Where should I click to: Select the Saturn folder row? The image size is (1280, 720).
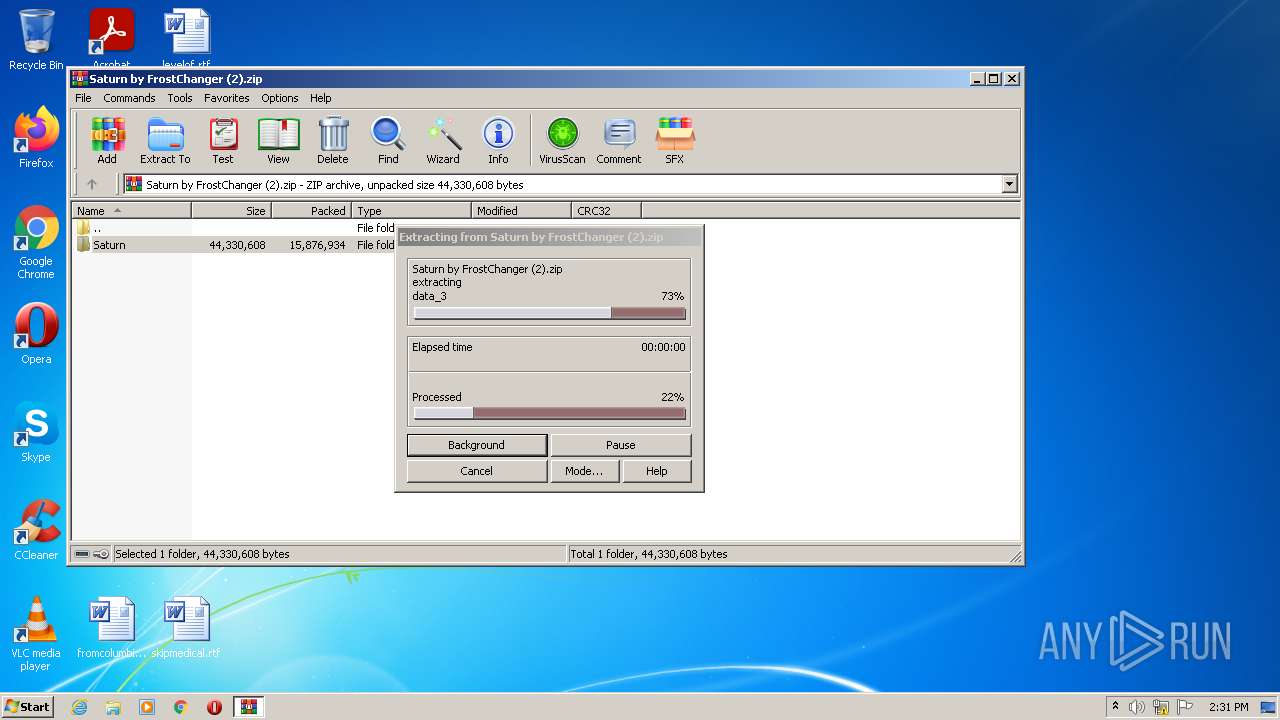[235, 245]
